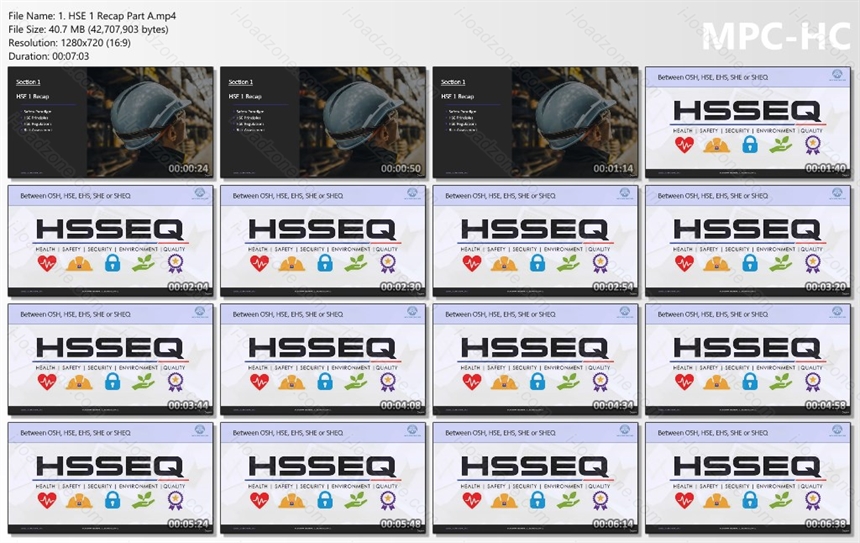The height and width of the screenshot is (543, 860).
Task: Click the hard hat icon in the 00:04:34 frame
Action: click(x=504, y=382)
